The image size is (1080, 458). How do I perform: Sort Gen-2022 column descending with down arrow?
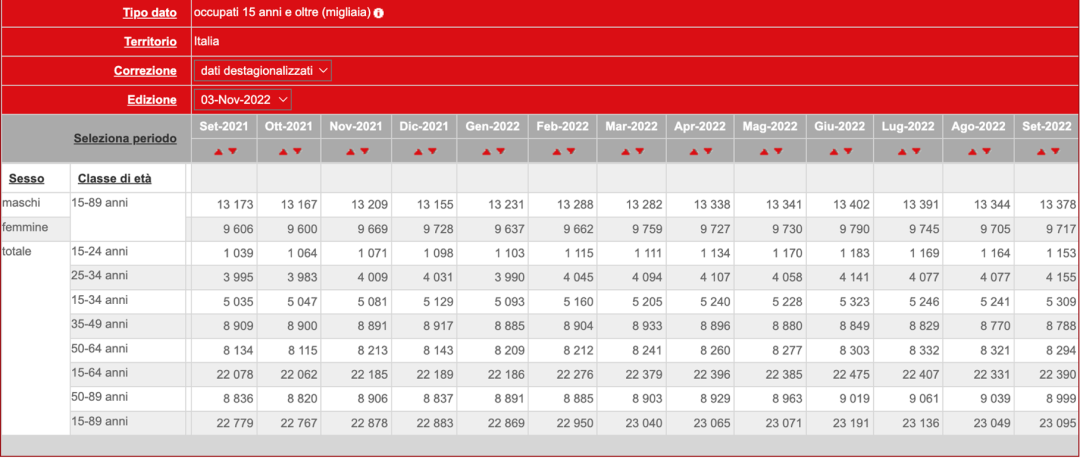click(501, 152)
